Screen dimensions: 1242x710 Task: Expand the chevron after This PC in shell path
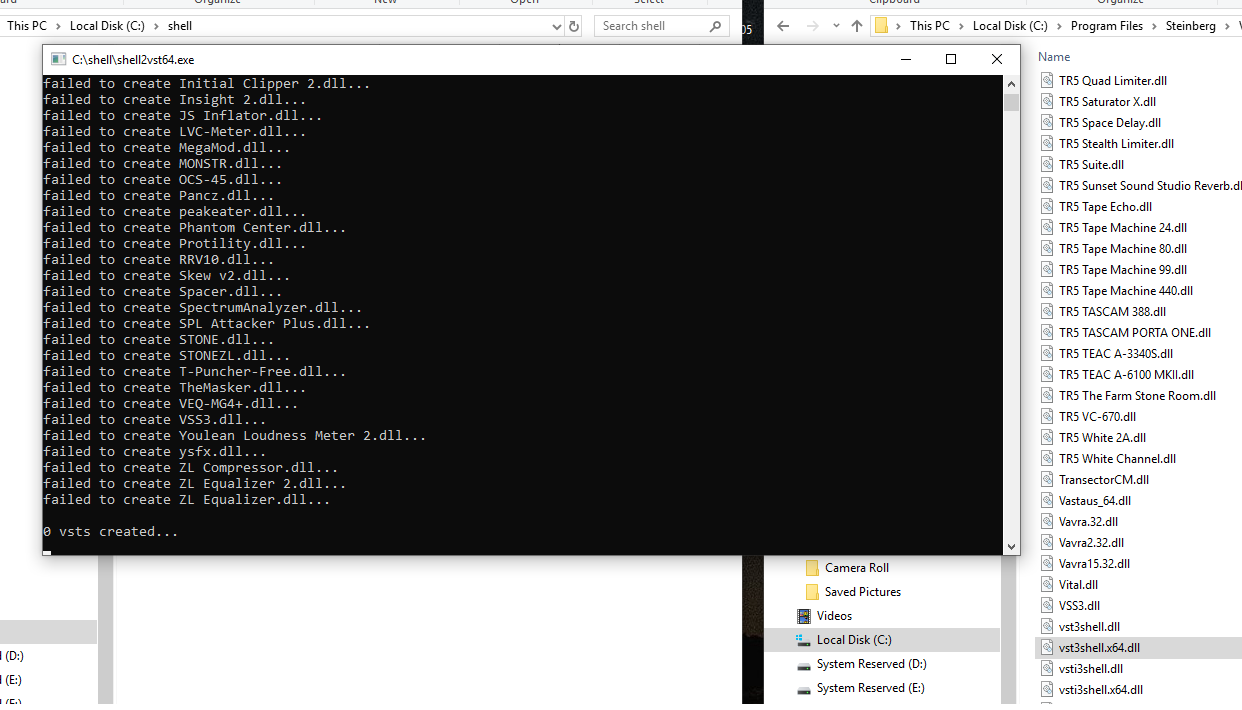pos(60,26)
